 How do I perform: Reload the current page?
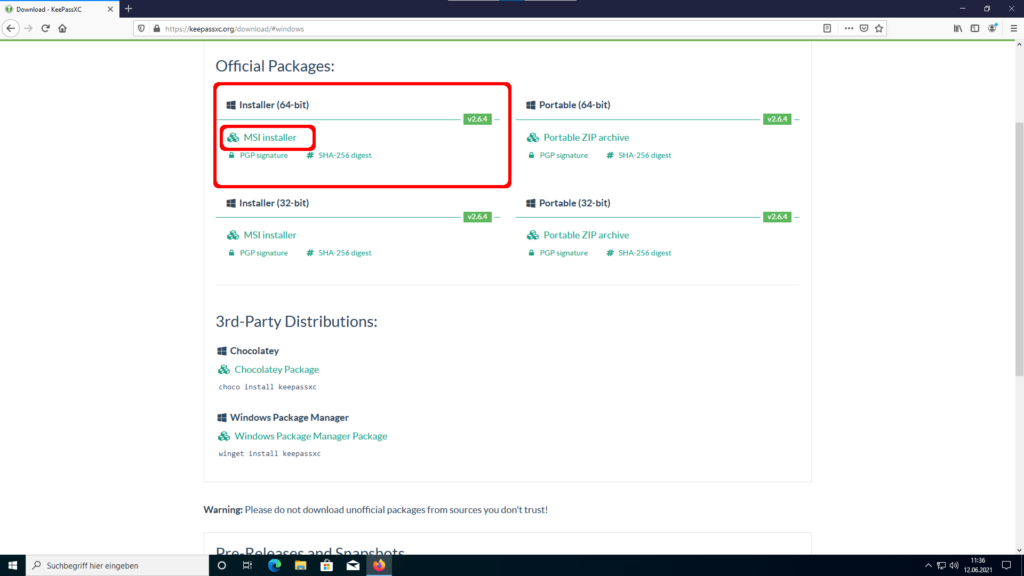[x=46, y=29]
